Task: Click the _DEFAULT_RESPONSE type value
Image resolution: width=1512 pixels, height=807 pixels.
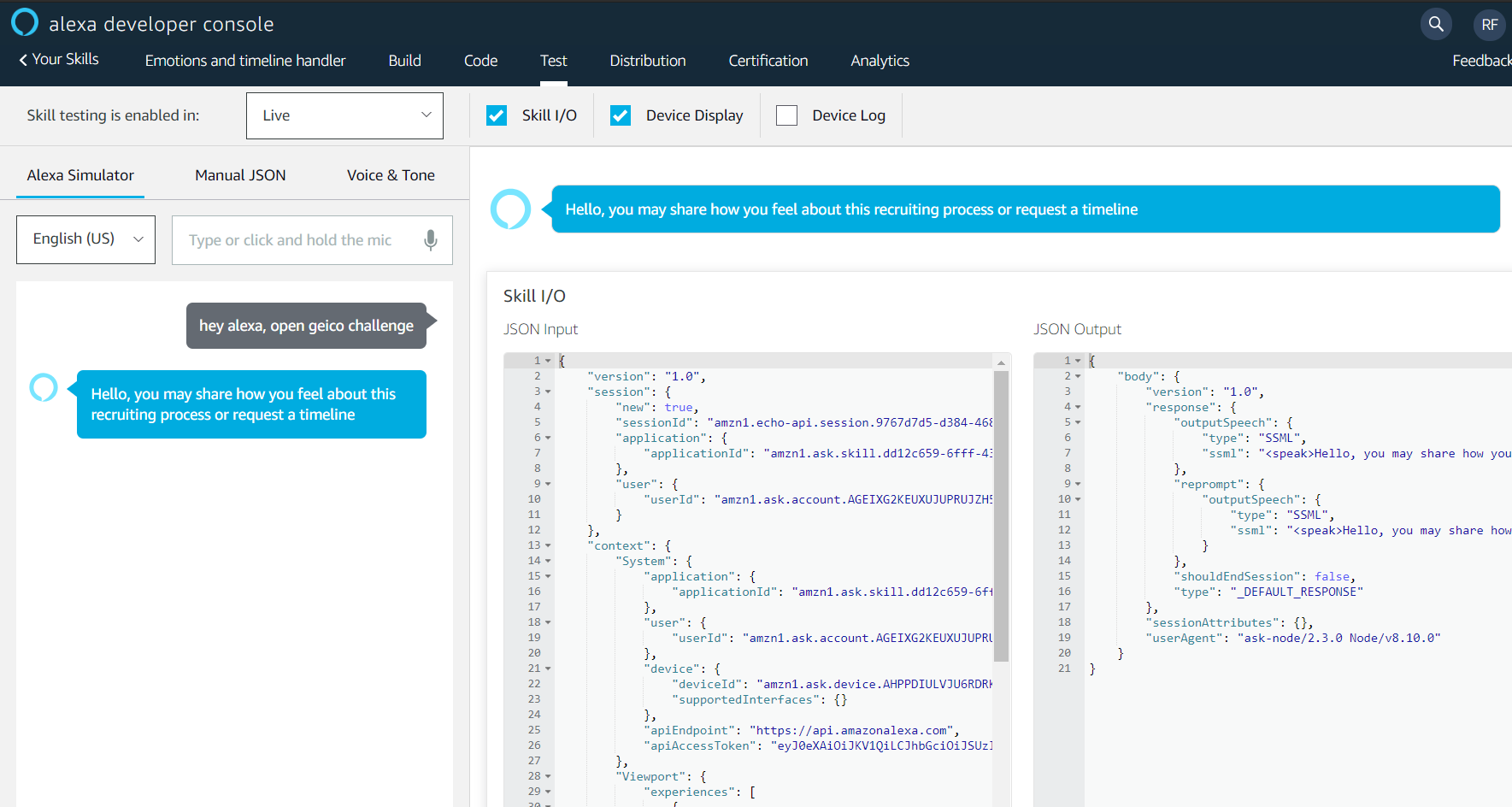Action: (1297, 592)
